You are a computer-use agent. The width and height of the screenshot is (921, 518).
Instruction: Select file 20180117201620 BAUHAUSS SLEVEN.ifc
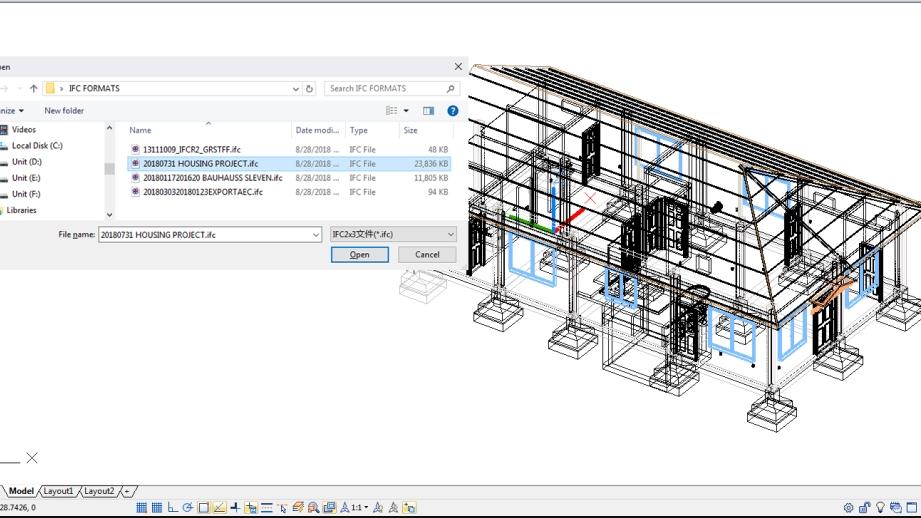coord(213,178)
